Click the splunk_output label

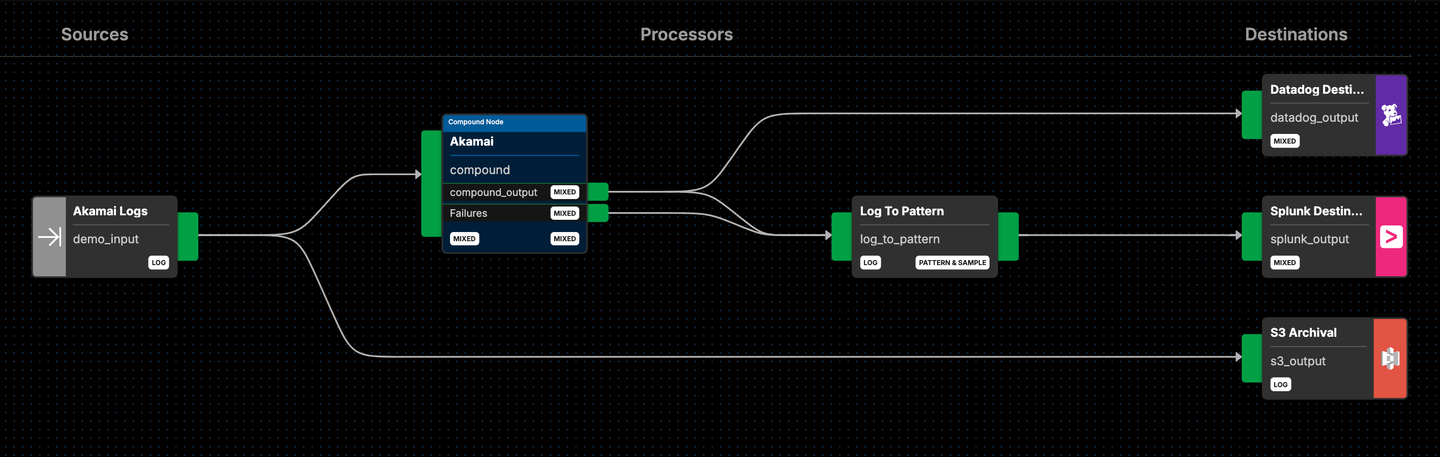pos(1310,239)
